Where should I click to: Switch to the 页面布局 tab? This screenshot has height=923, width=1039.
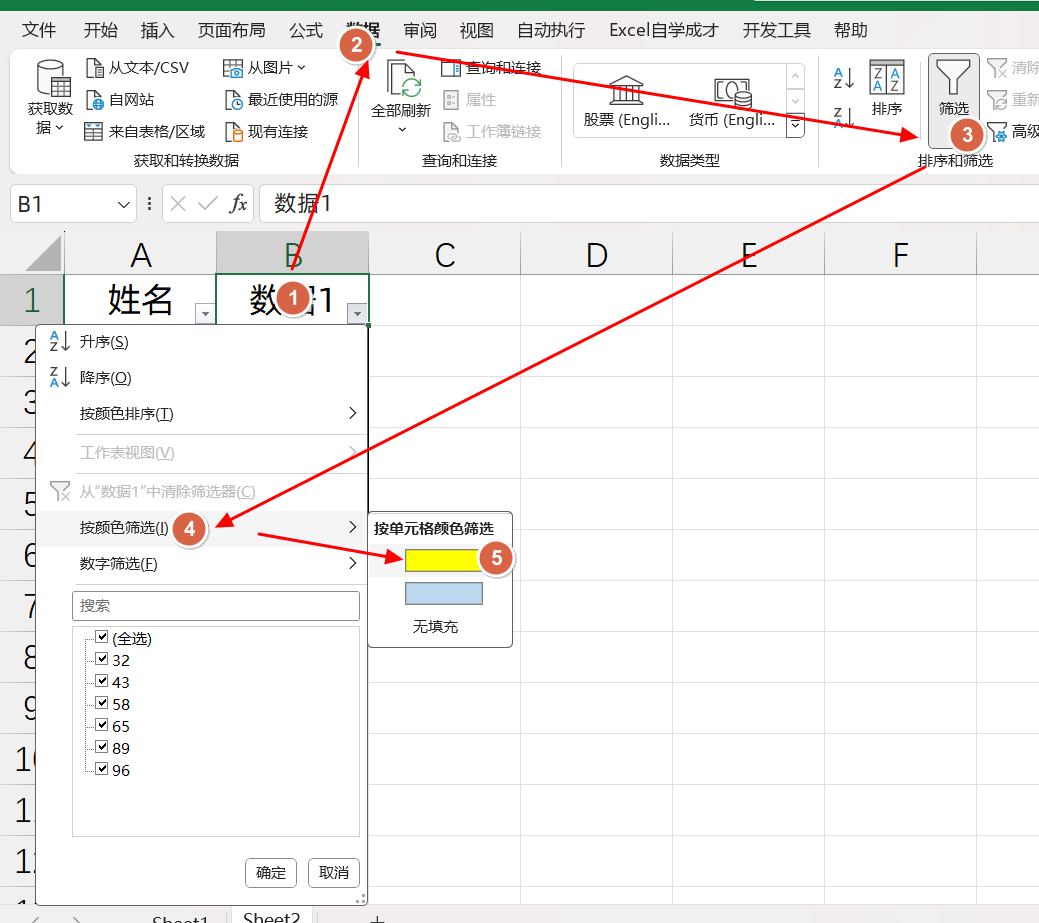click(x=231, y=30)
